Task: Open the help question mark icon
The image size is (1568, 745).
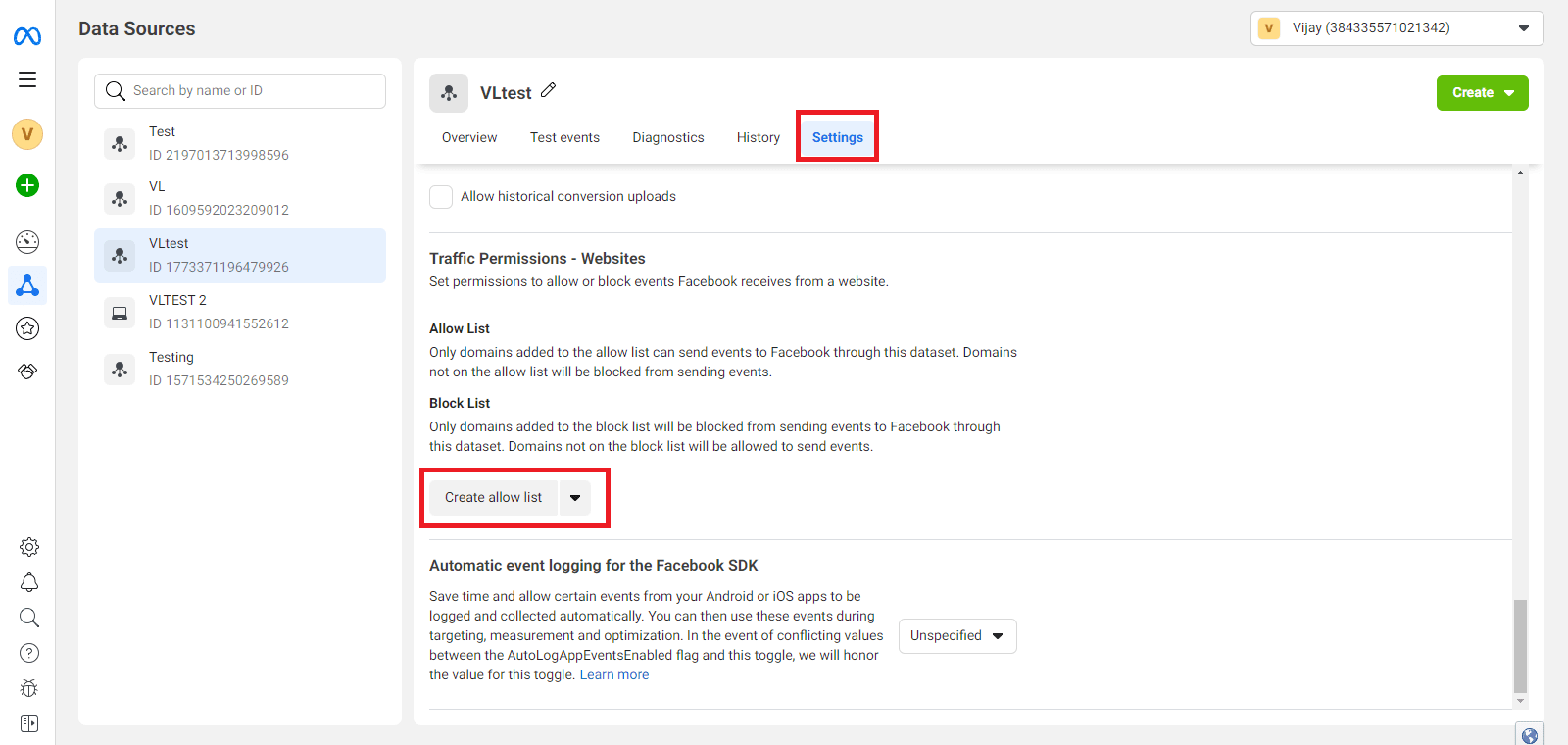Action: tap(29, 653)
